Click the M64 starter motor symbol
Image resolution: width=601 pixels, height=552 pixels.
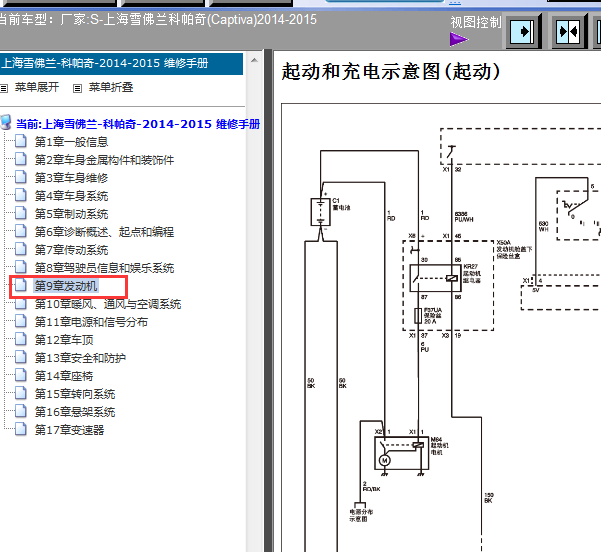(x=401, y=453)
